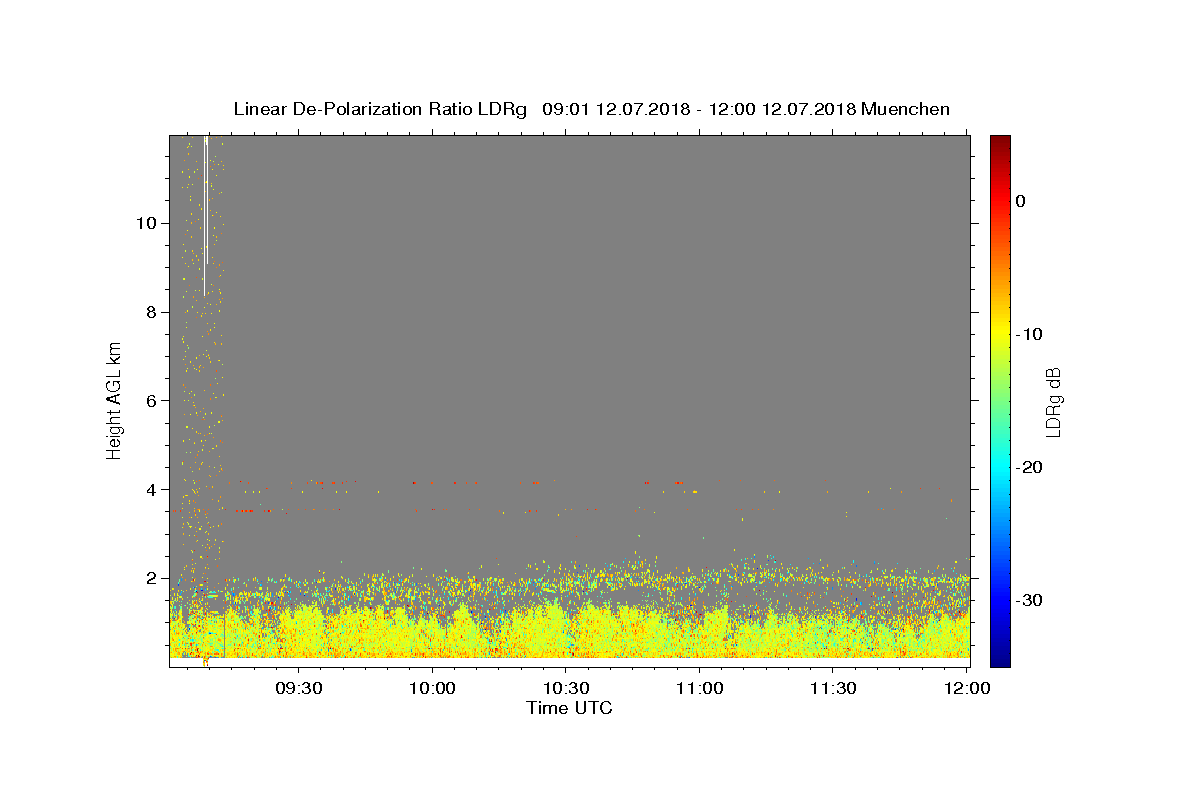Click the plot title 'Linear De-Polarization Ratio LDRg'
The height and width of the screenshot is (800, 1200).
pyautogui.click(x=379, y=109)
